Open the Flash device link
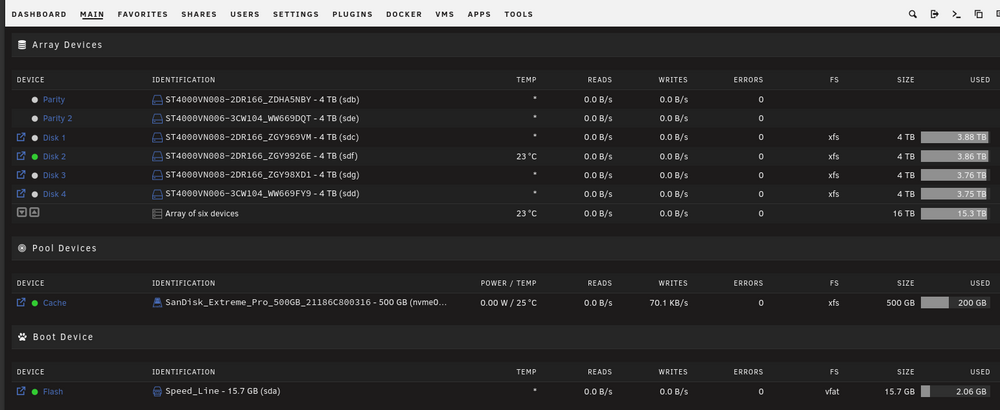1000x410 pixels. pos(53,392)
